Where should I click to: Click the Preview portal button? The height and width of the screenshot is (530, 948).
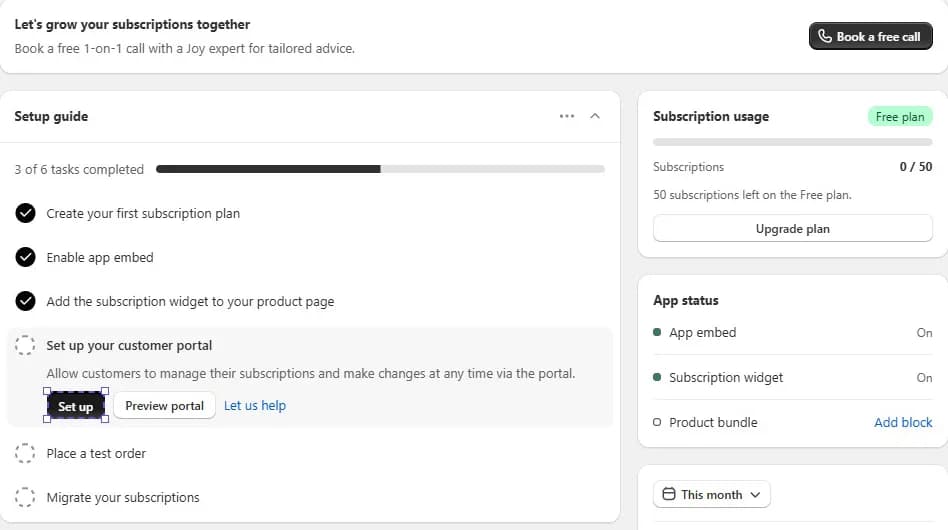(164, 406)
